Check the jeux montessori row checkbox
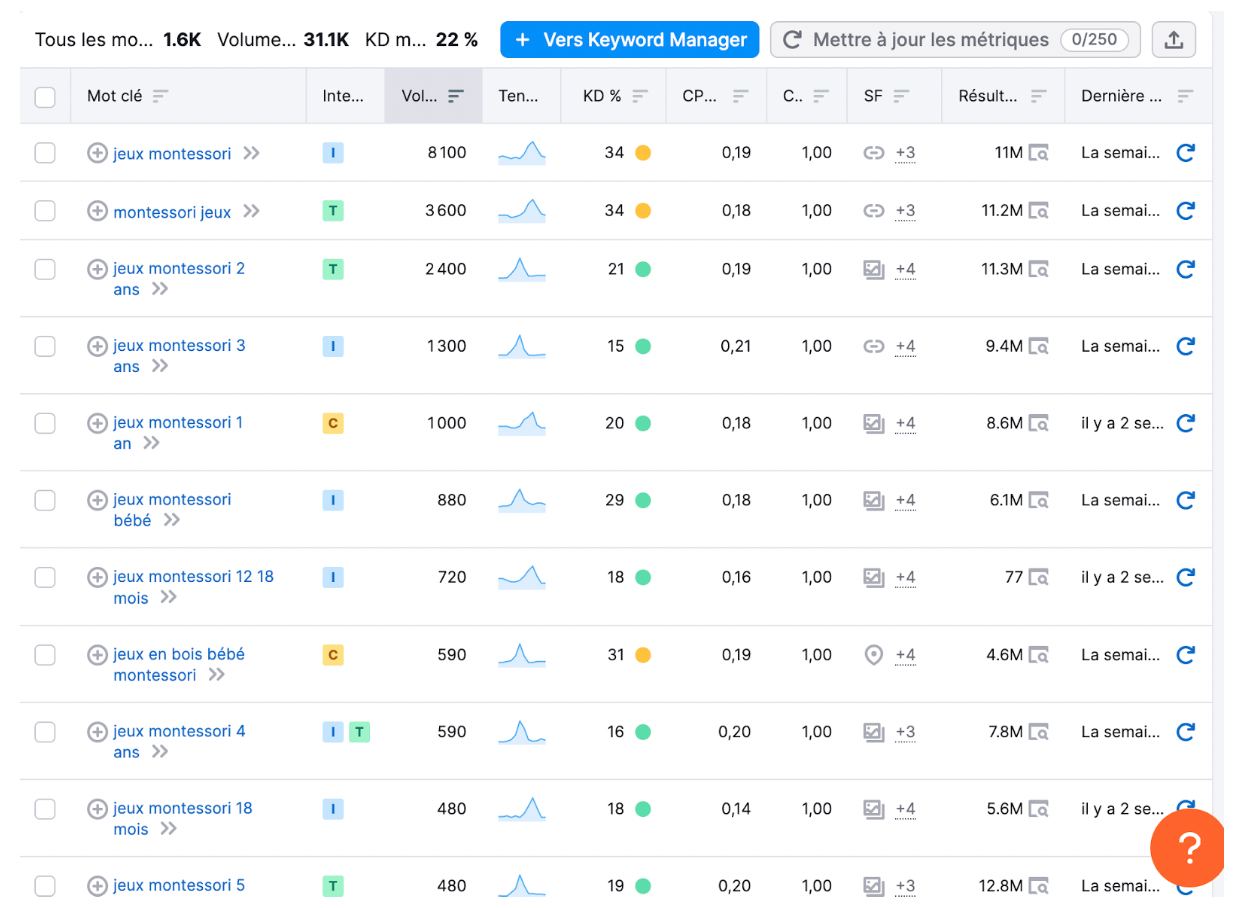The width and height of the screenshot is (1234, 908). point(45,153)
